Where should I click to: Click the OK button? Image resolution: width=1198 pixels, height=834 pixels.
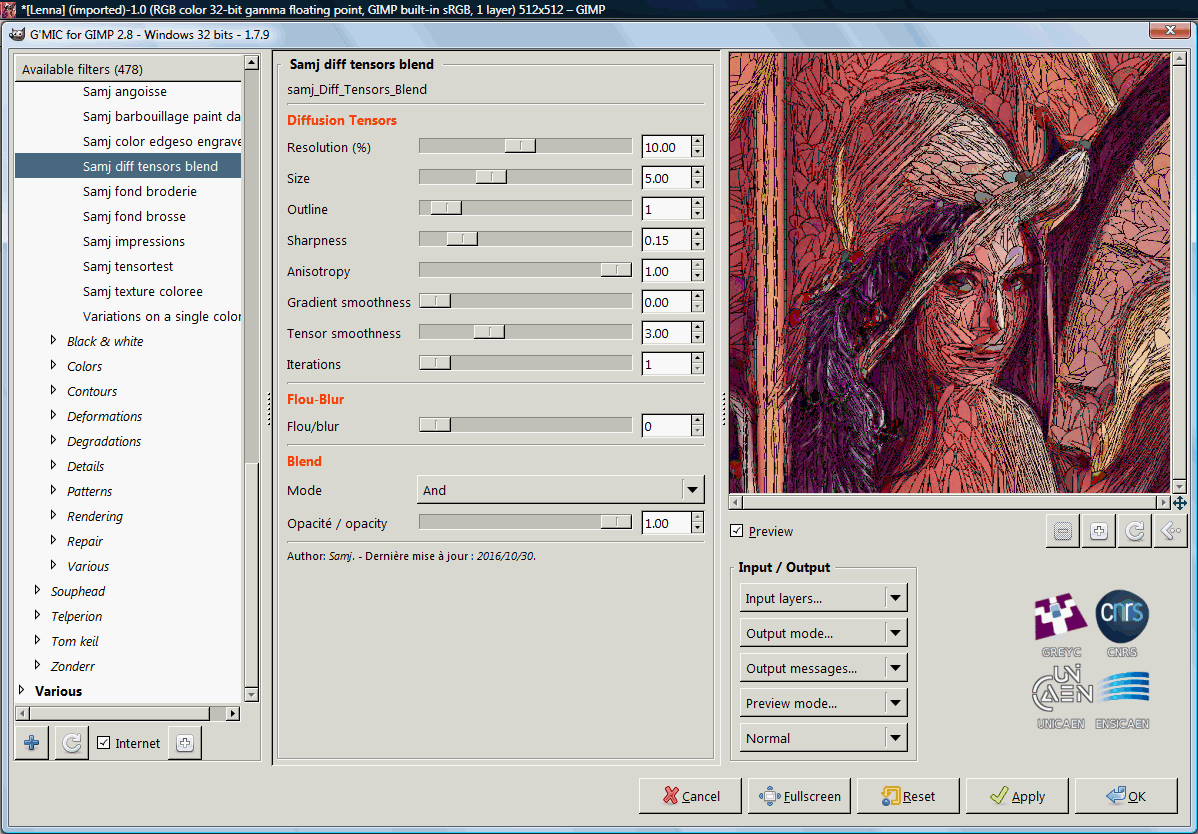pos(1126,796)
